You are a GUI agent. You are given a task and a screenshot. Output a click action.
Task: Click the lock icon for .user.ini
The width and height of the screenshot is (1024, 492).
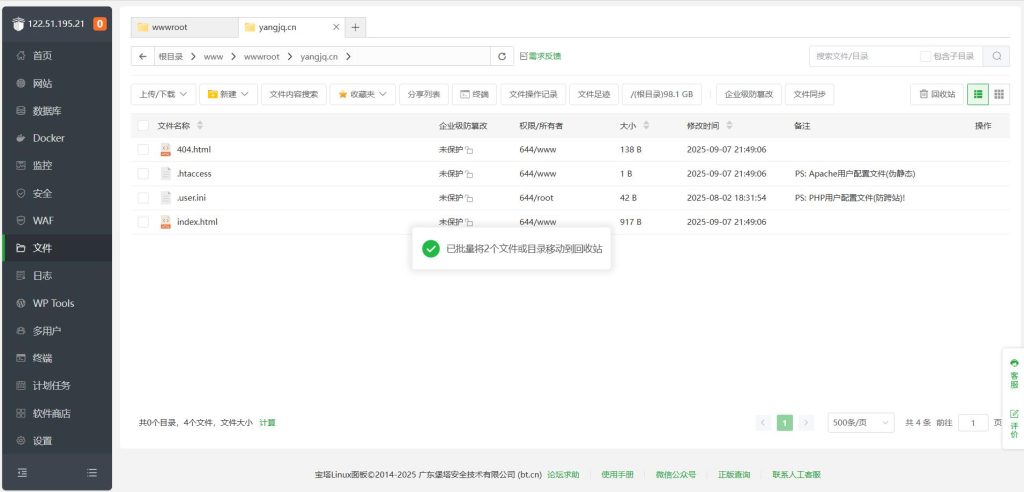pos(469,199)
